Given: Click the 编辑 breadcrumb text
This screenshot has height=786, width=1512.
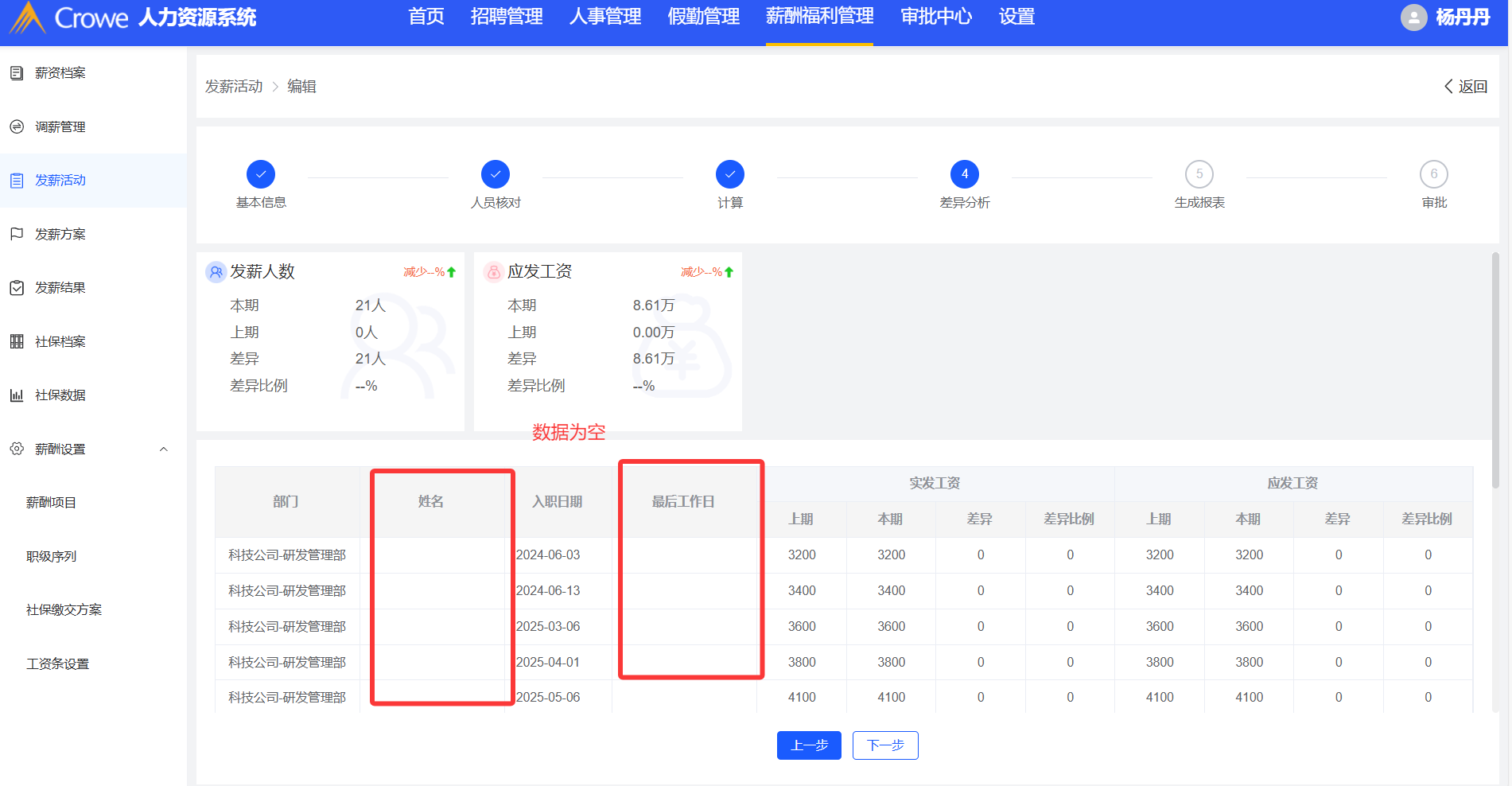Looking at the screenshot, I should pyautogui.click(x=301, y=87).
